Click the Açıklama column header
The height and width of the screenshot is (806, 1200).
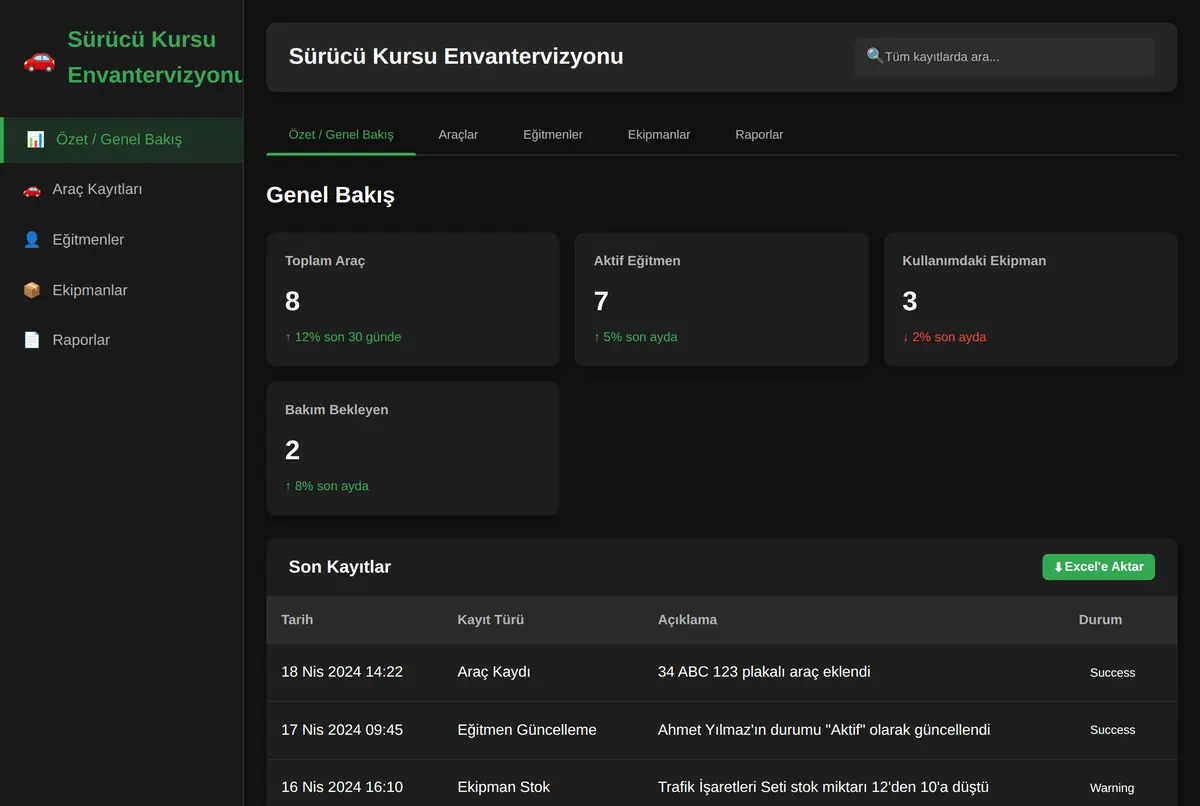[x=687, y=619]
